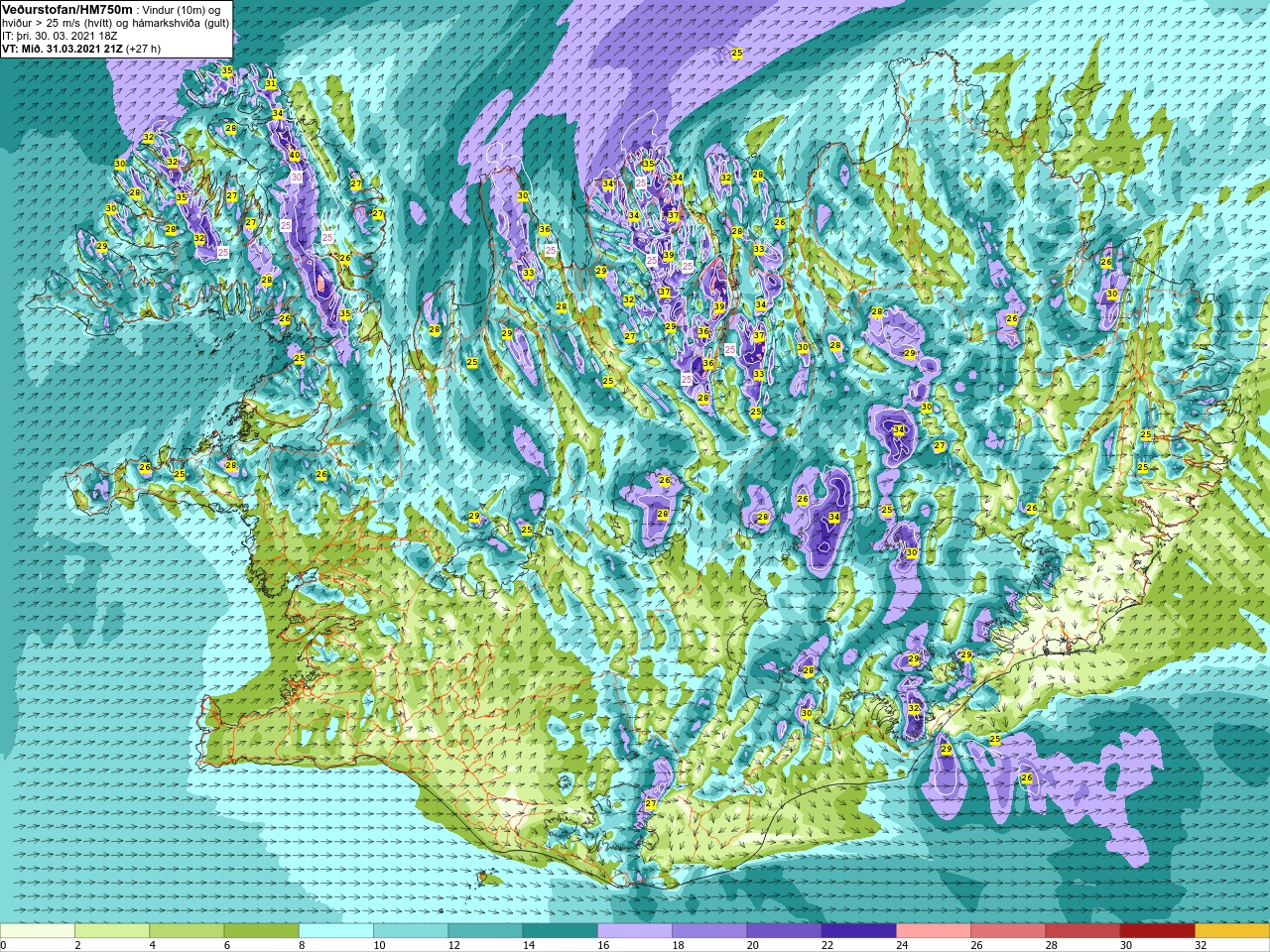Select the red 28–30 legend swatch
The height and width of the screenshot is (952, 1270).
[x=1082, y=932]
